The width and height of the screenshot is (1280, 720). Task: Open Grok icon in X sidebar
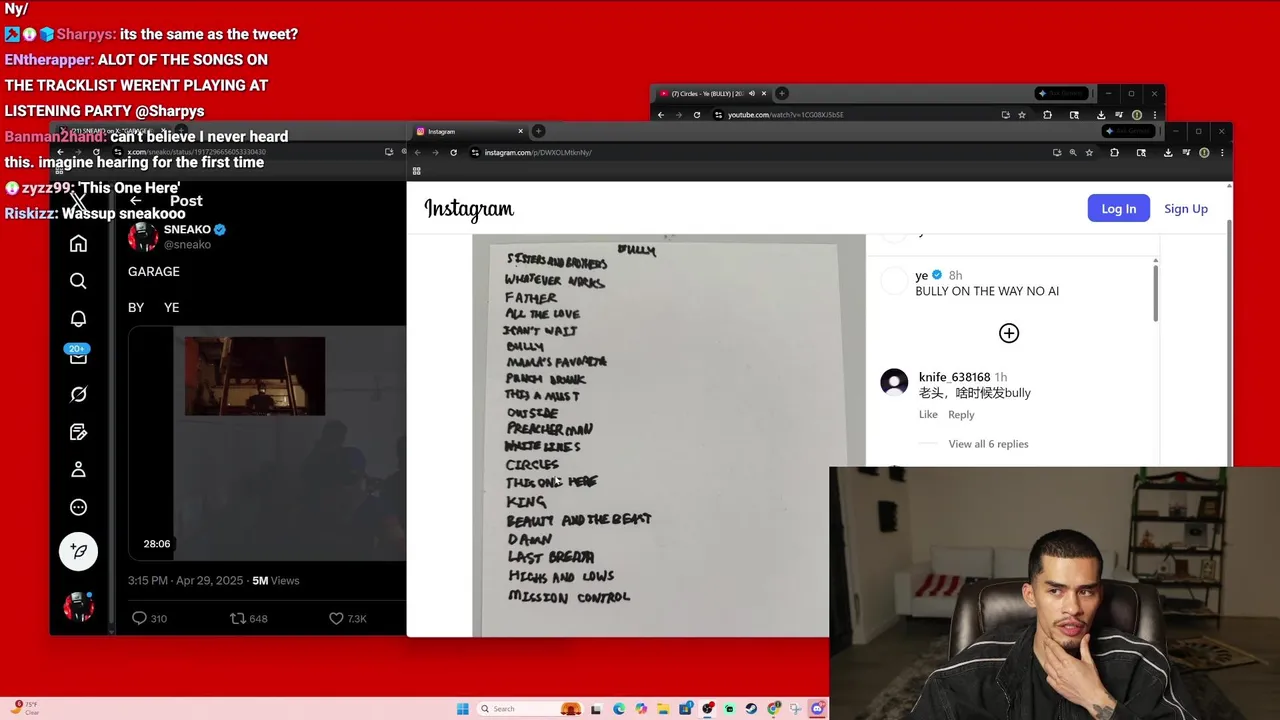(x=78, y=394)
